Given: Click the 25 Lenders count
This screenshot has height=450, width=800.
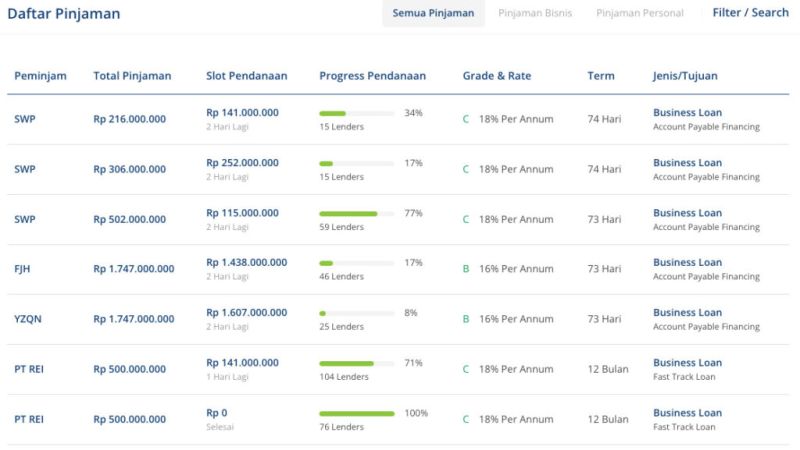Looking at the screenshot, I should (x=341, y=327).
